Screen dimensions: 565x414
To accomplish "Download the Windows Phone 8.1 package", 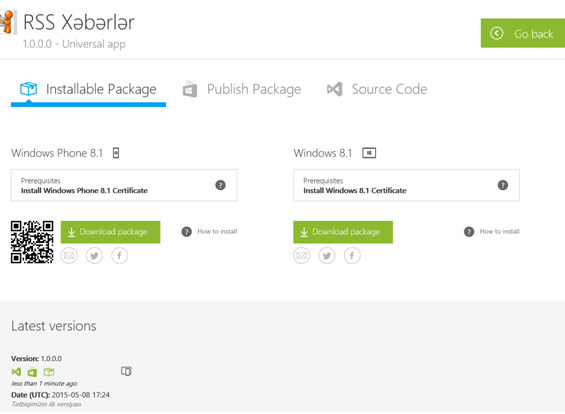I will coord(110,232).
